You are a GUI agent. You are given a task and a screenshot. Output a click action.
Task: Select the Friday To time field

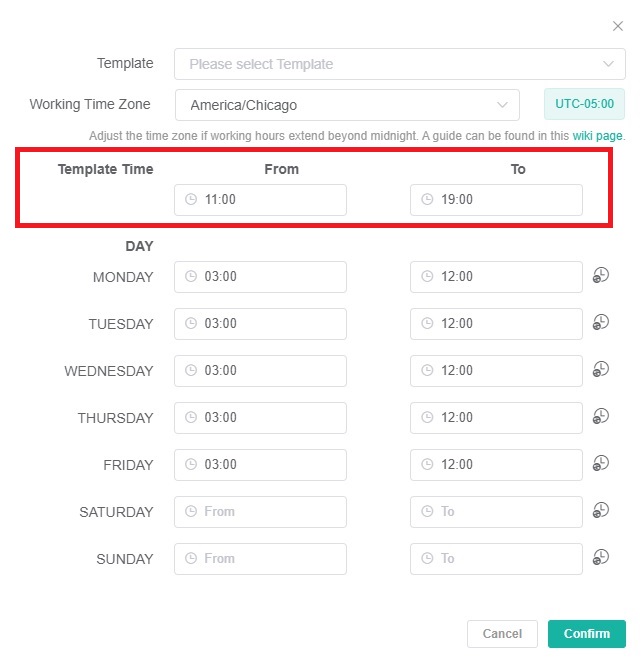coord(496,465)
